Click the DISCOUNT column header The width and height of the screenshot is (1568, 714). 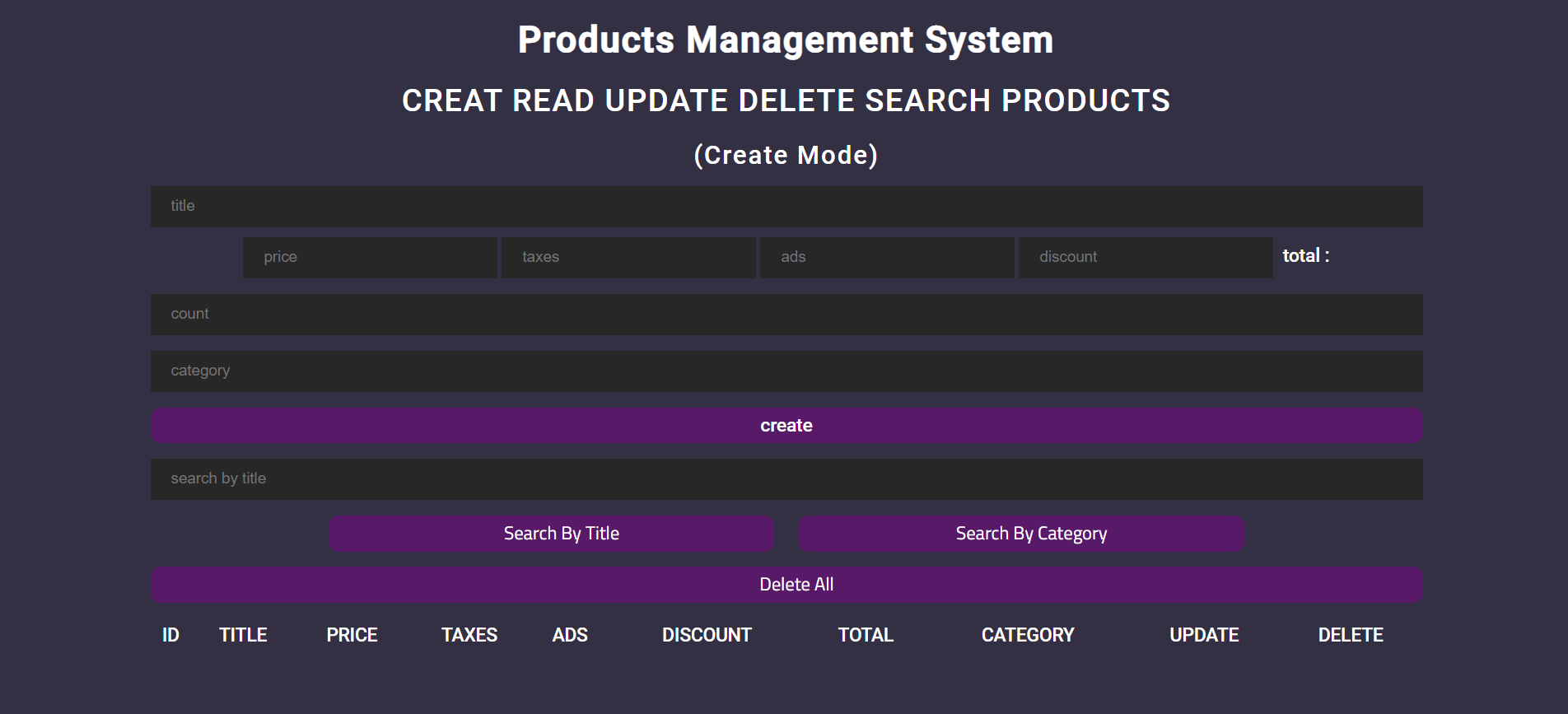(x=707, y=635)
